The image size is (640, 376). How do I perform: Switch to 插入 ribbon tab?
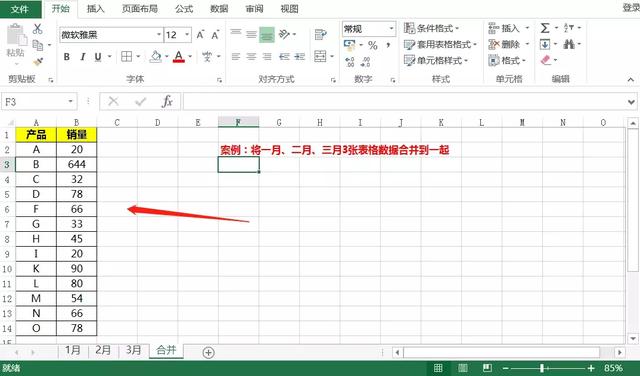click(x=96, y=9)
